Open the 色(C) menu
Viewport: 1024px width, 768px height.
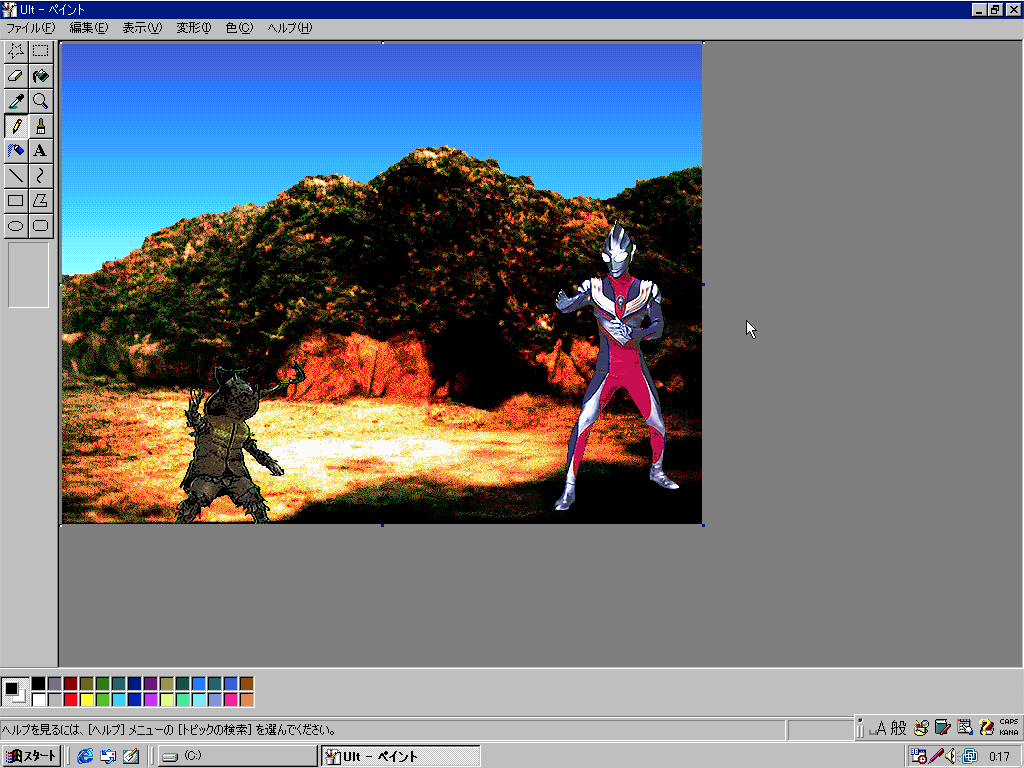coord(239,28)
